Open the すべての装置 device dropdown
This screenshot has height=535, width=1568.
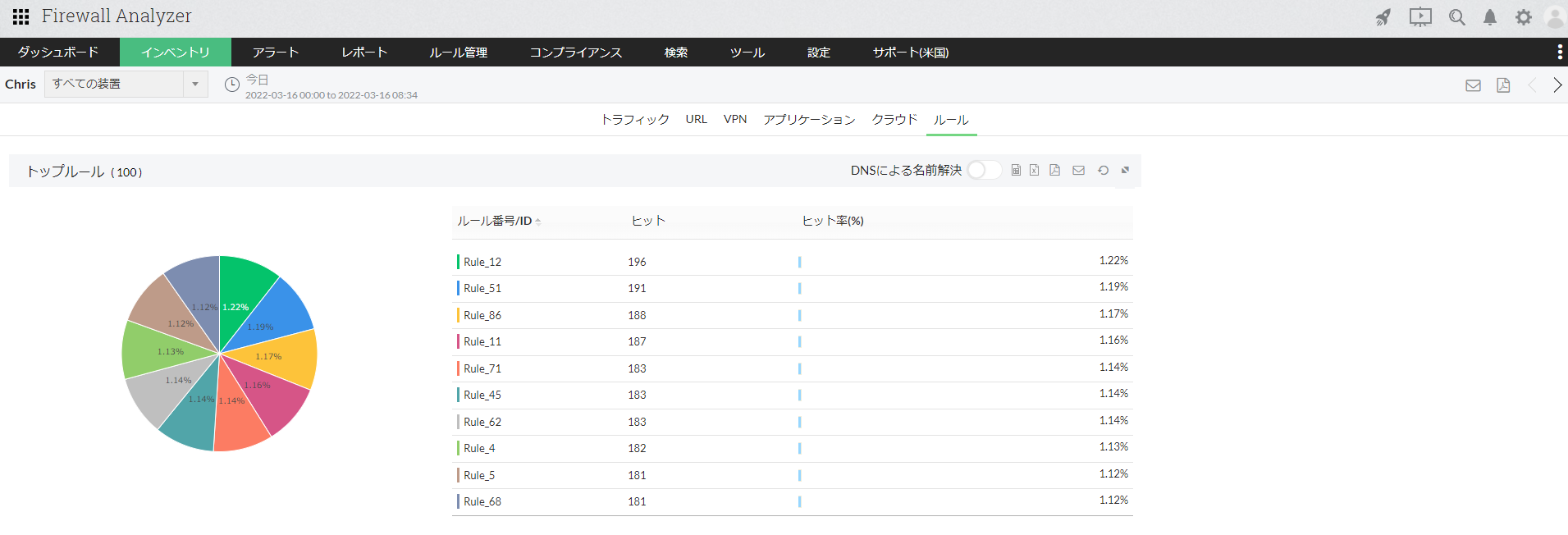coord(126,84)
